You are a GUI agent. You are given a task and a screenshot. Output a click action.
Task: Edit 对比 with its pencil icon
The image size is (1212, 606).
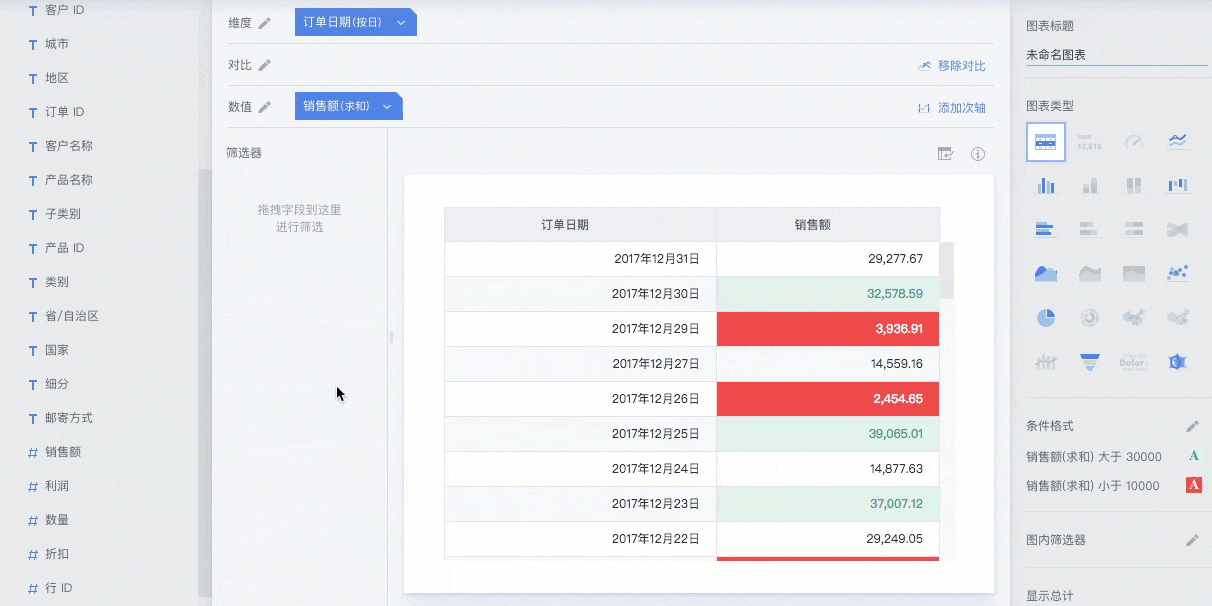pyautogui.click(x=264, y=65)
